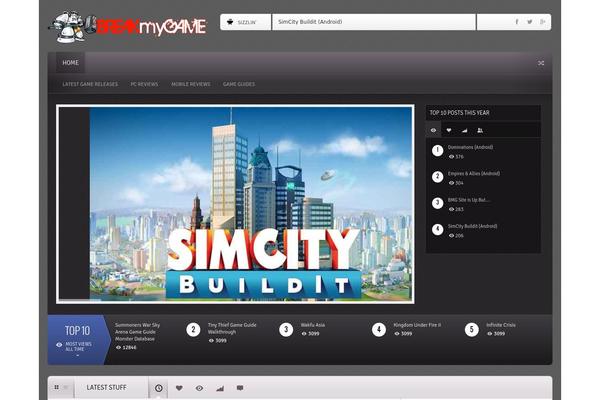Open Game Guides section
Image resolution: width=600 pixels, height=400 pixels.
(x=239, y=84)
